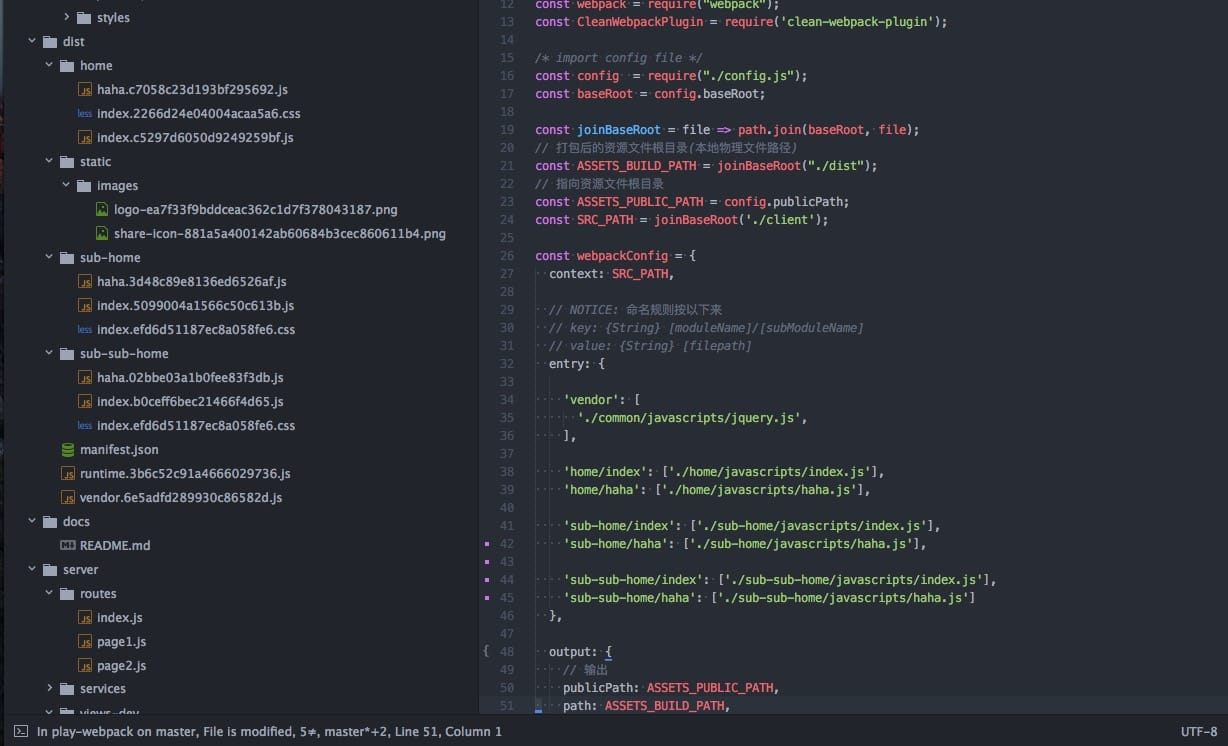
Task: Click the folder icon of dist
Action: click(50, 42)
